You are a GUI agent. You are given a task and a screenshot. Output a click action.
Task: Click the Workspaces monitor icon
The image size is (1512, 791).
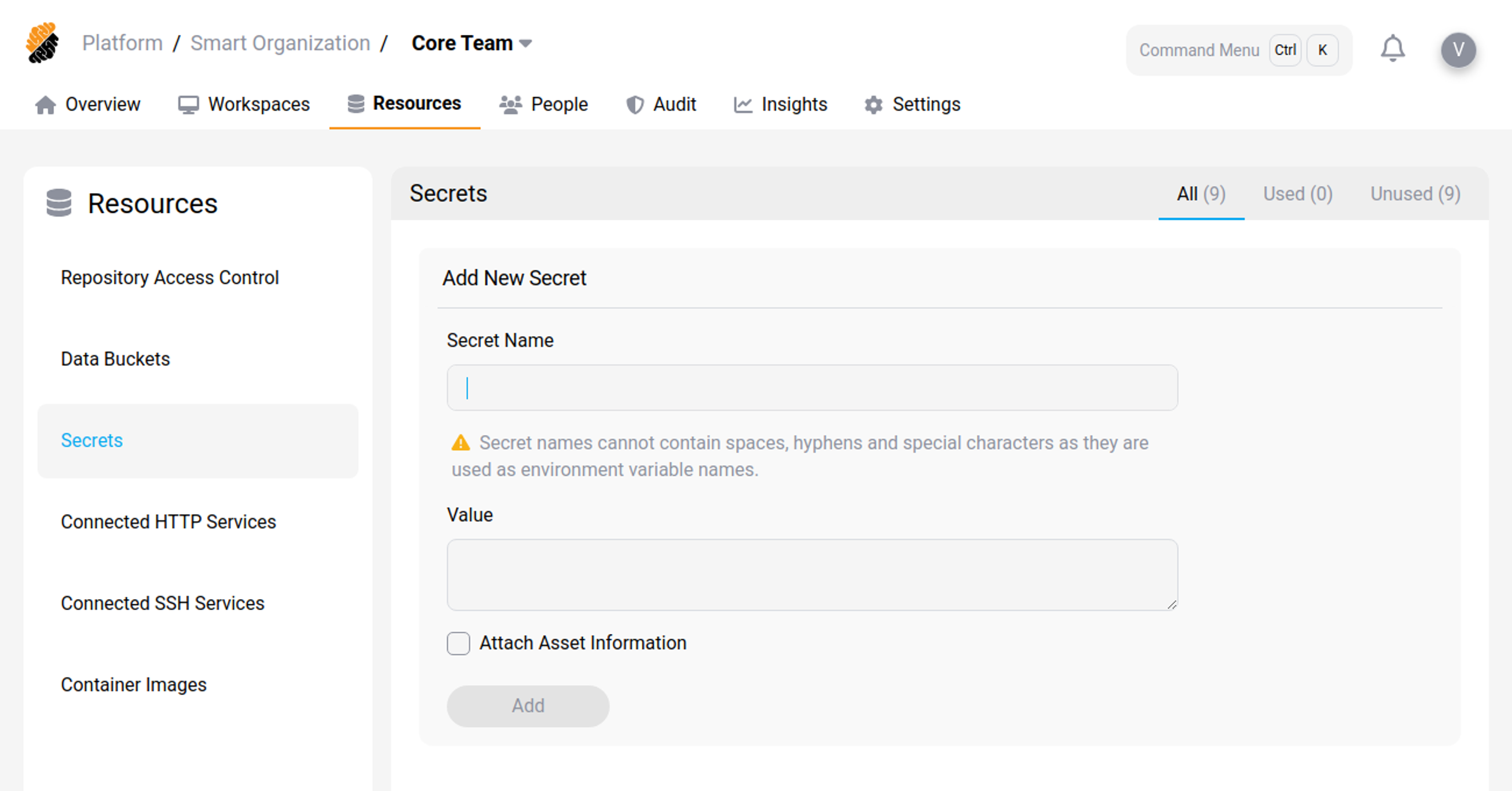[188, 105]
